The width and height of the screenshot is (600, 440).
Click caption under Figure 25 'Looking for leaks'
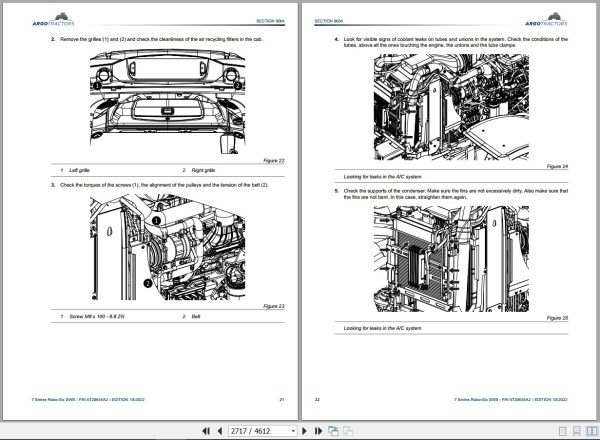click(x=382, y=328)
